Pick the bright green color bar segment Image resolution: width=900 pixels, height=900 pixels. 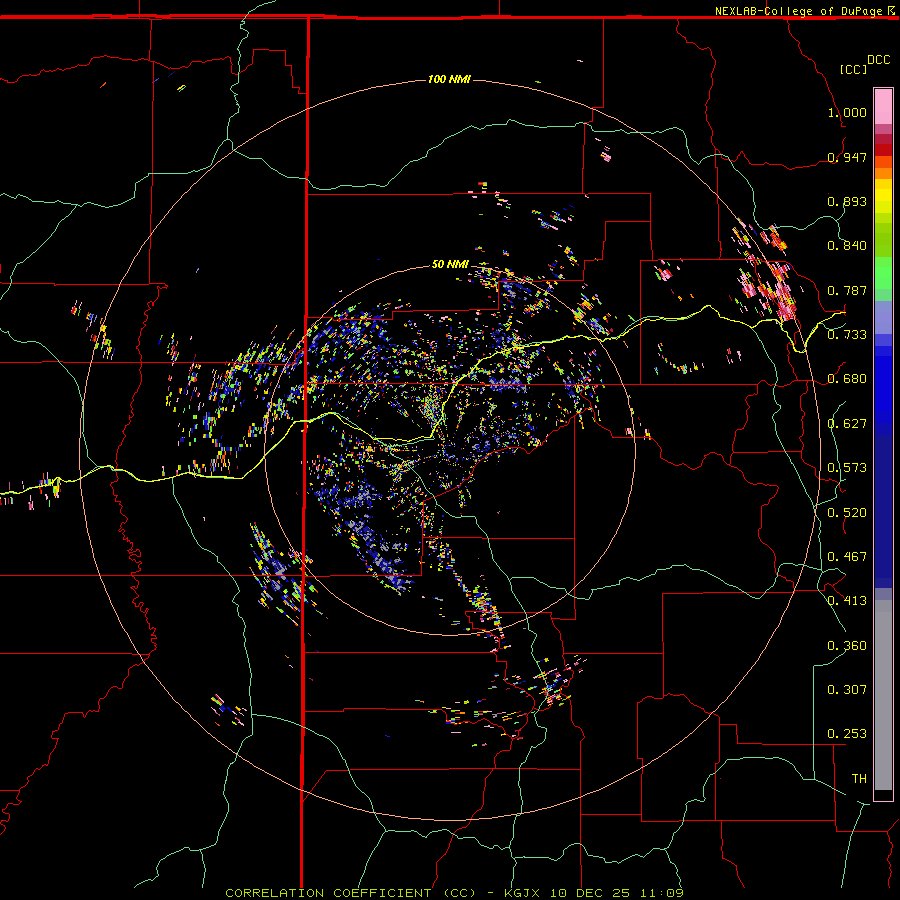(x=883, y=273)
